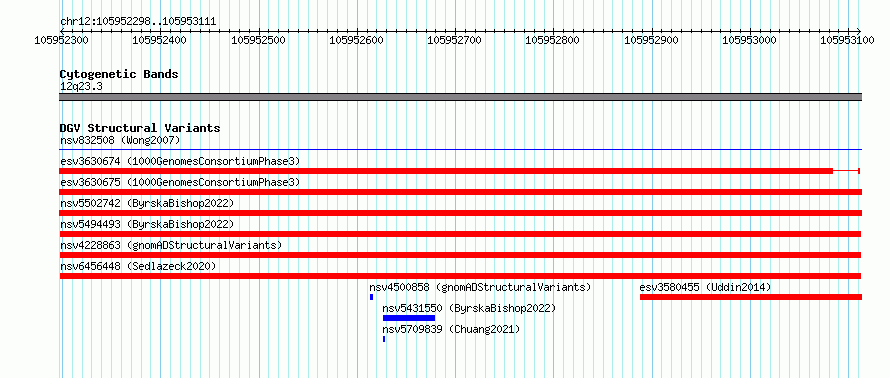
Task: Open variant label nsv4500858 (gnomADStructuralVariants)
Action: 480,287
